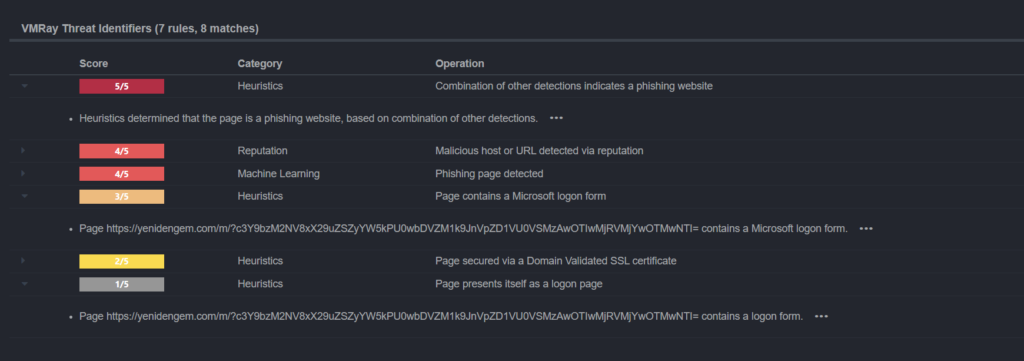
Task: Collapse the logon page 1/5 row
Action: click(x=24, y=284)
